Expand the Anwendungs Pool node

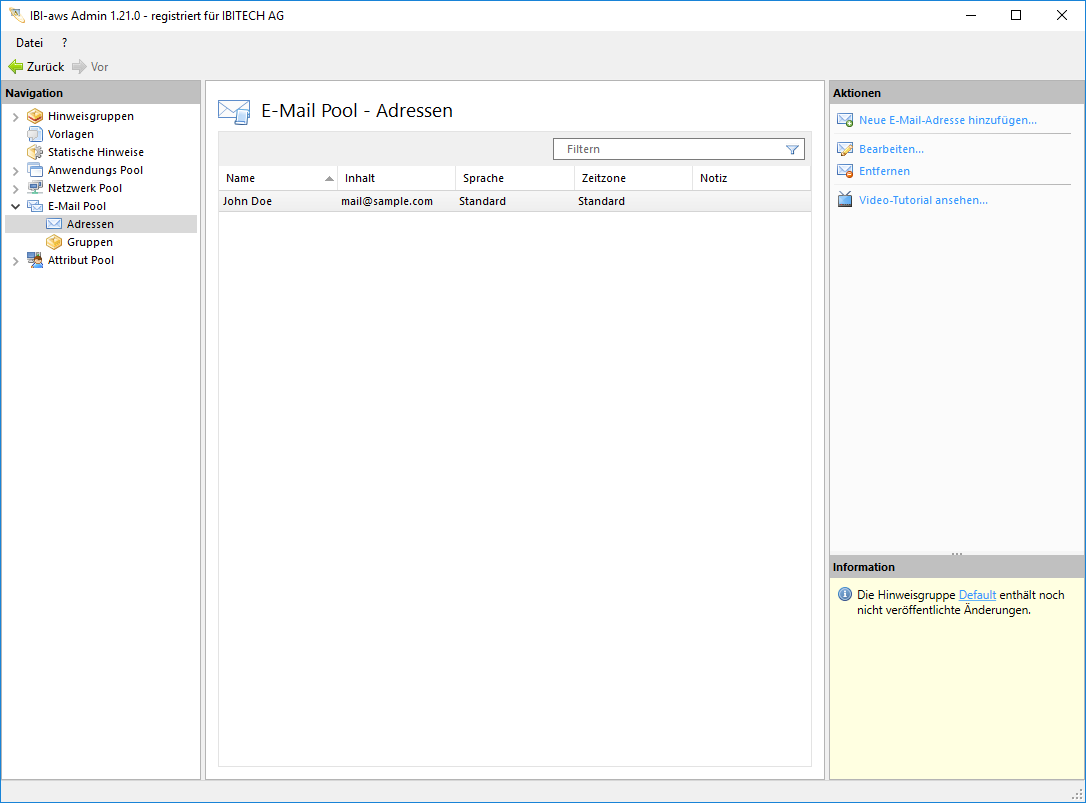pyautogui.click(x=15, y=171)
